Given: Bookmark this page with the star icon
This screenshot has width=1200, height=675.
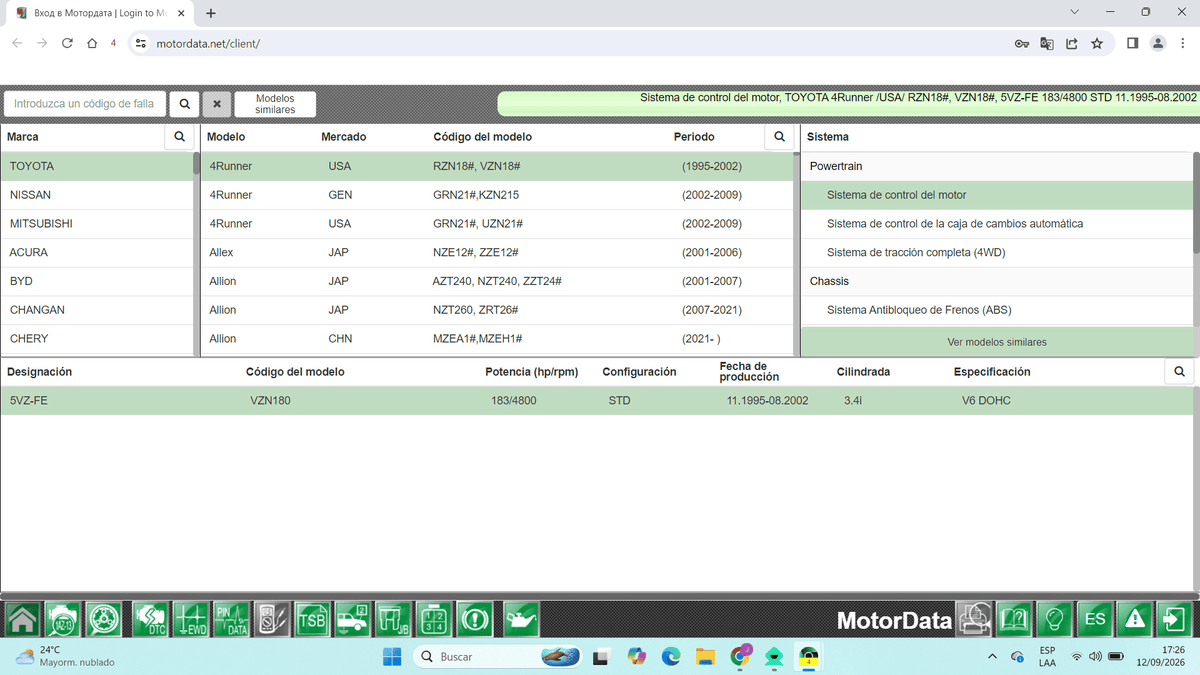Looking at the screenshot, I should pyautogui.click(x=1097, y=43).
